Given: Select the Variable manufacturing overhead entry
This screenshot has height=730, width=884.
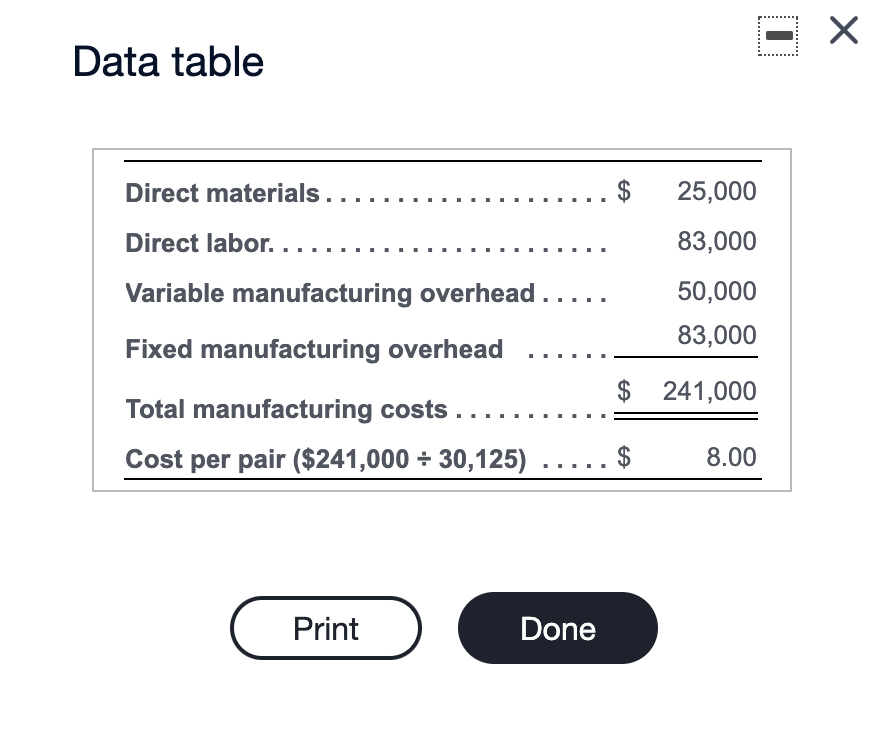Looking at the screenshot, I should (329, 293).
